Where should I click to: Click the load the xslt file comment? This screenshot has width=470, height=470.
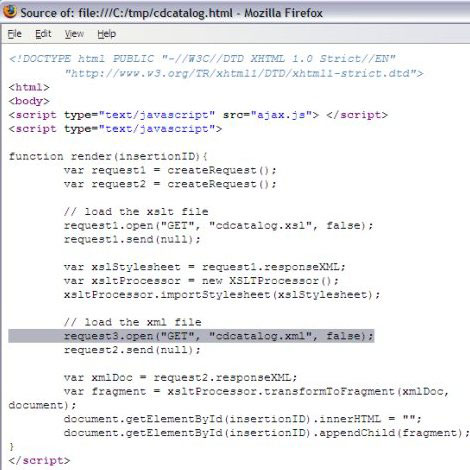(136, 212)
